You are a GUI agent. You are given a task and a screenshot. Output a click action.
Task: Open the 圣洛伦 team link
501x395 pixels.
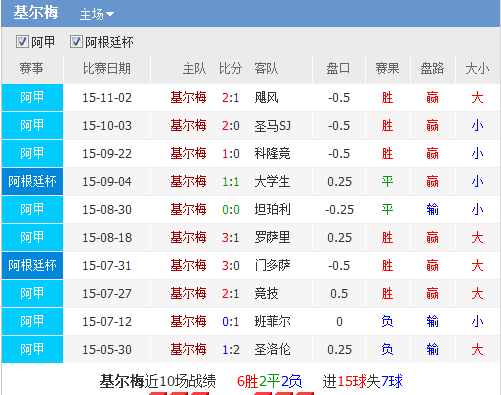pyautogui.click(x=272, y=350)
